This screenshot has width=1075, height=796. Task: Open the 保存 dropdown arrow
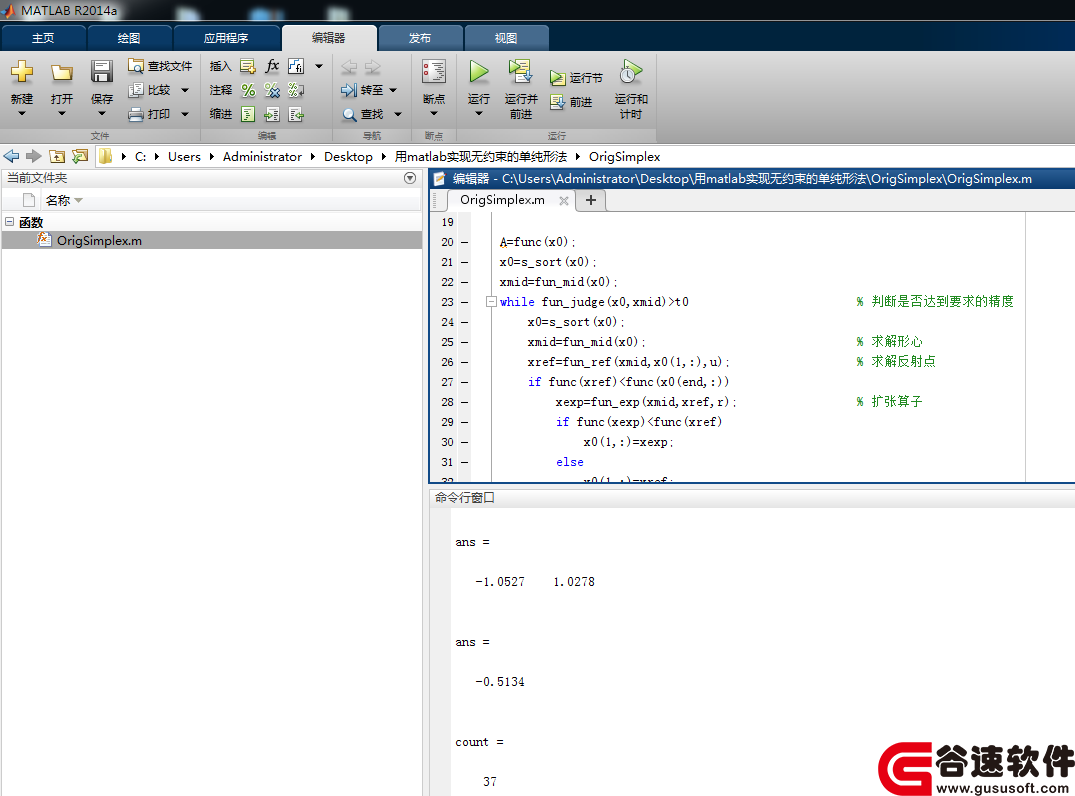[101, 114]
